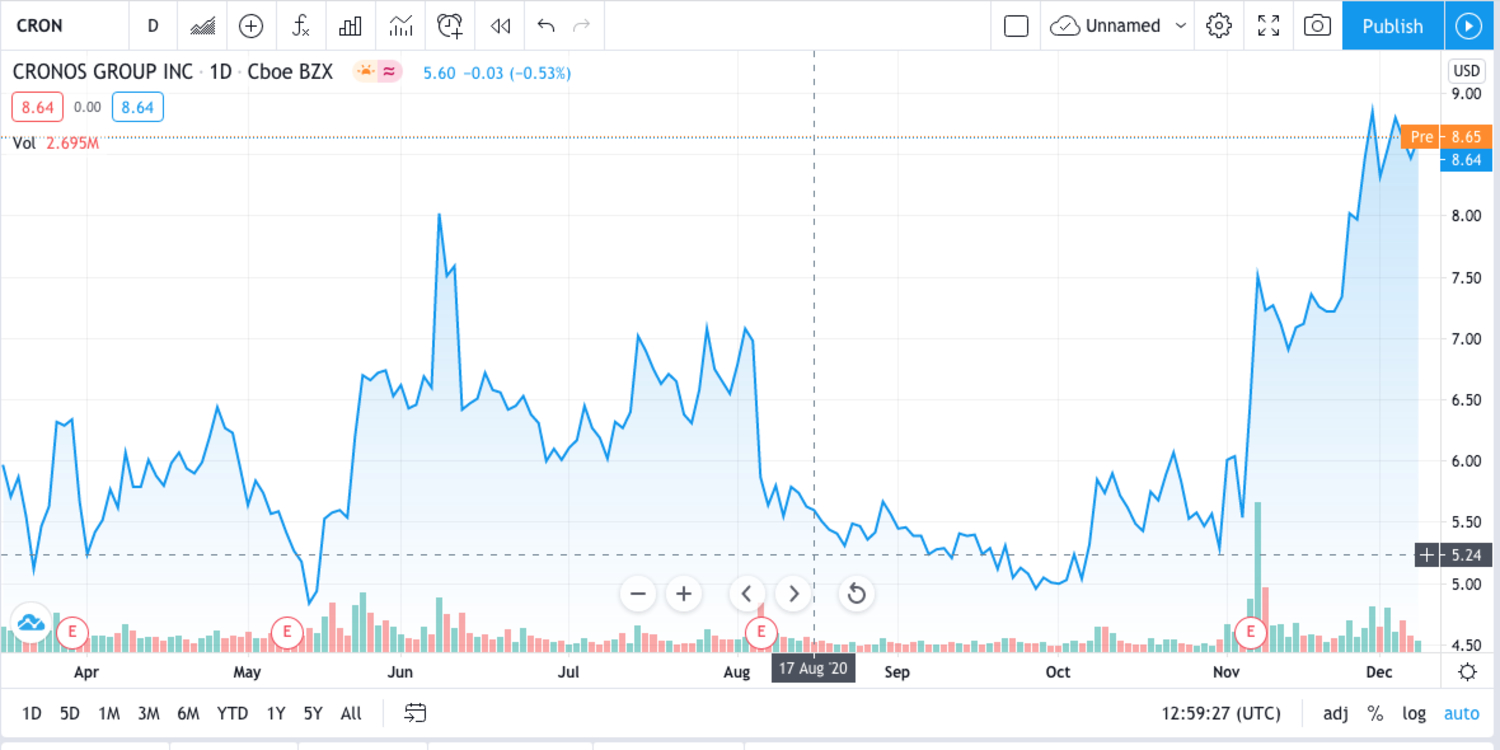The image size is (1500, 750).
Task: Select the 5Y time range
Action: pyautogui.click(x=313, y=713)
